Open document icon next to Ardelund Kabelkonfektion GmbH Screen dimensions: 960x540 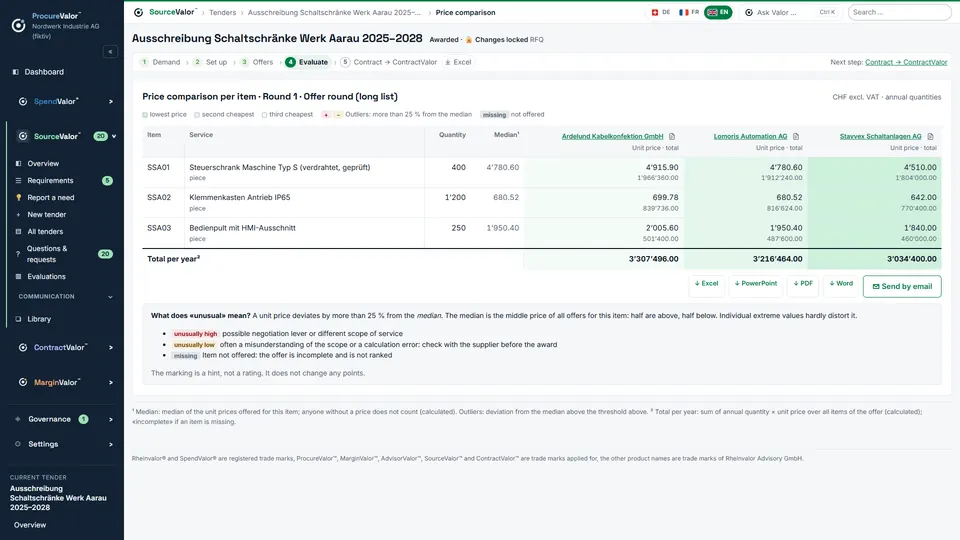(672, 137)
